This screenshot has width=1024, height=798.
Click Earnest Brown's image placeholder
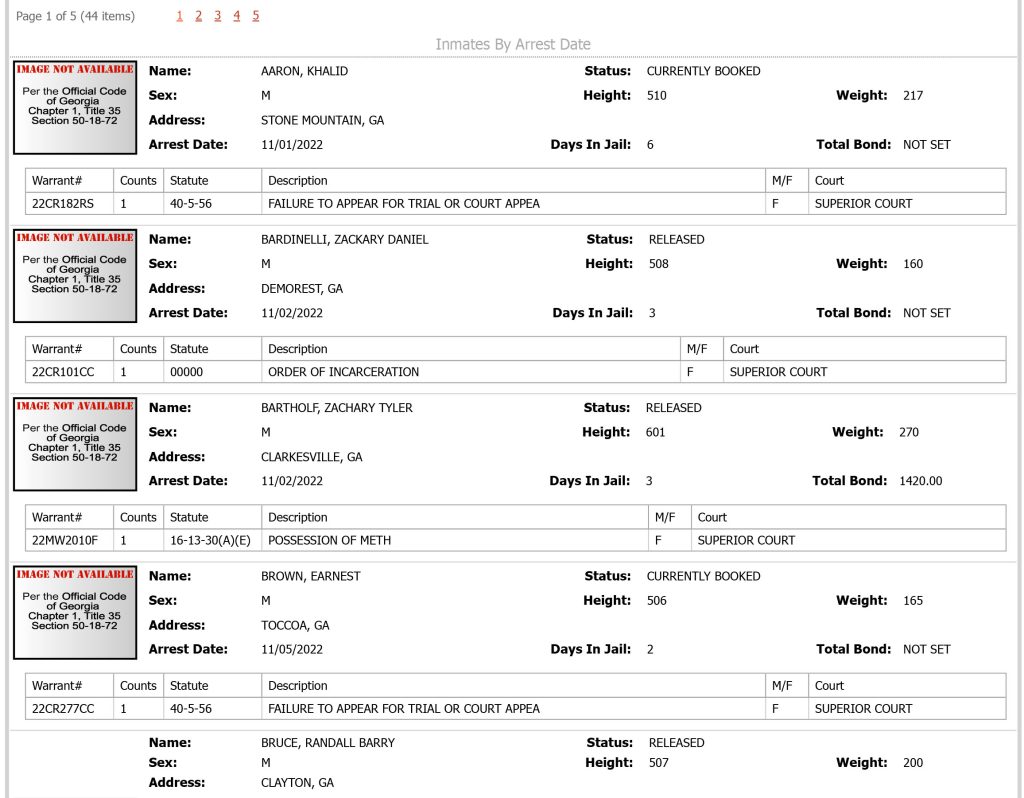tap(75, 613)
